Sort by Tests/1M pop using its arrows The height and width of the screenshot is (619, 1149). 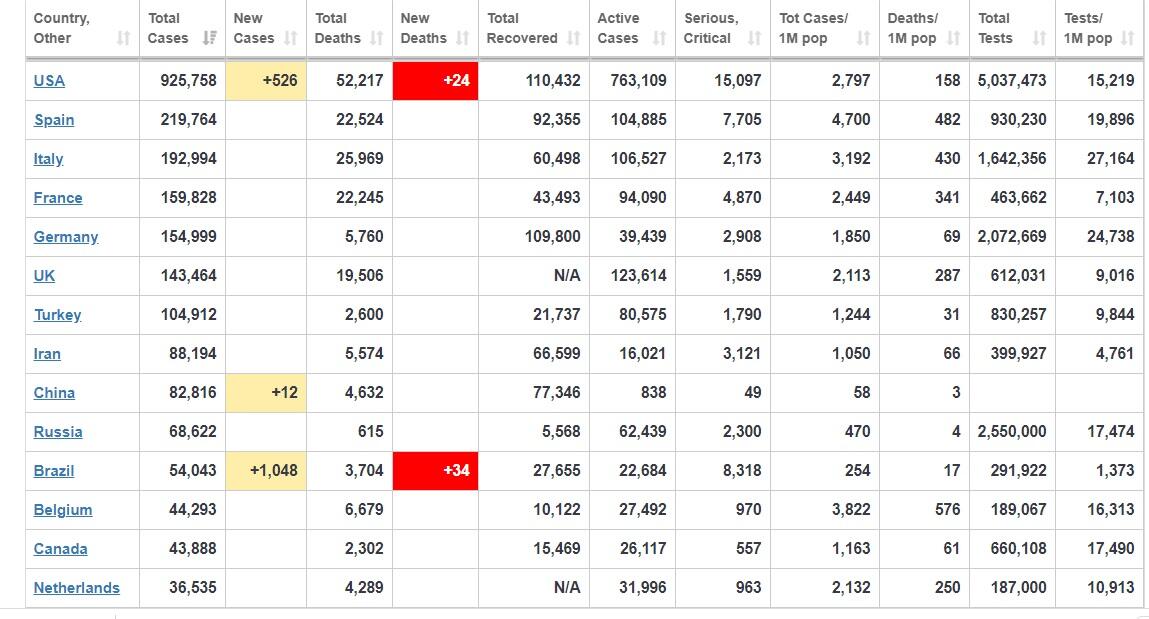coord(1127,38)
